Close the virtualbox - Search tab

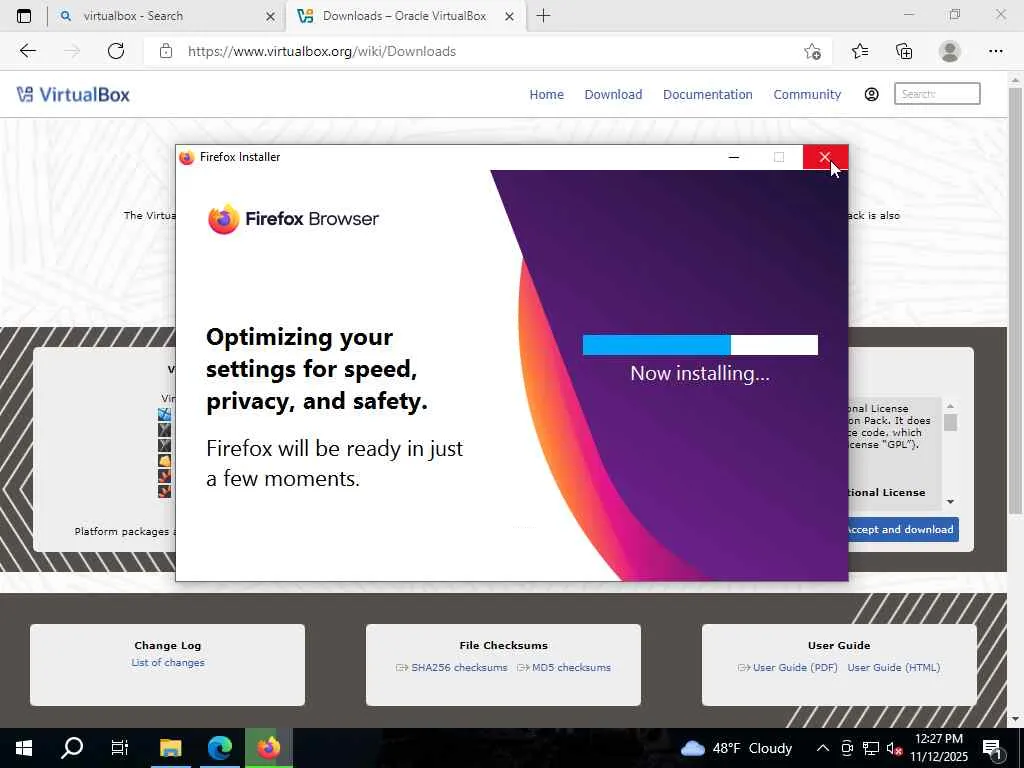(x=270, y=16)
